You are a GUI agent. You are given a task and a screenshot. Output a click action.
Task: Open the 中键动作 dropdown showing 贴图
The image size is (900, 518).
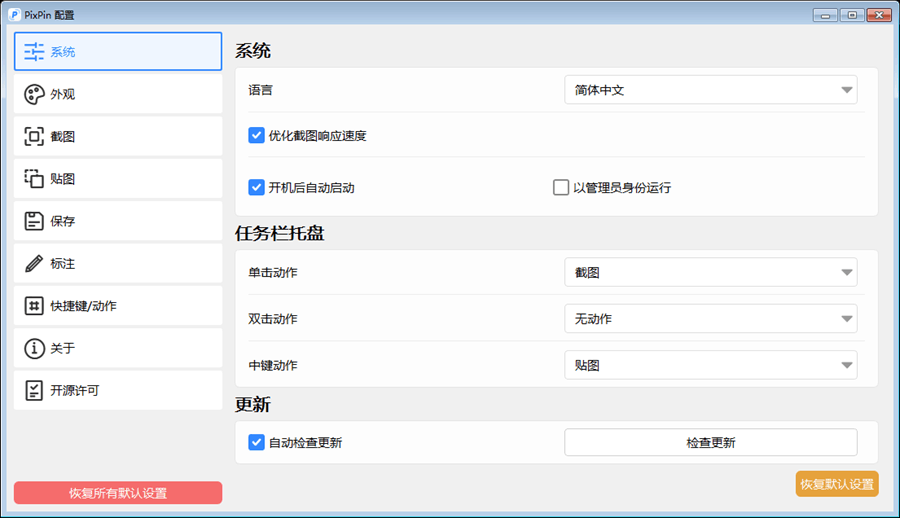711,365
